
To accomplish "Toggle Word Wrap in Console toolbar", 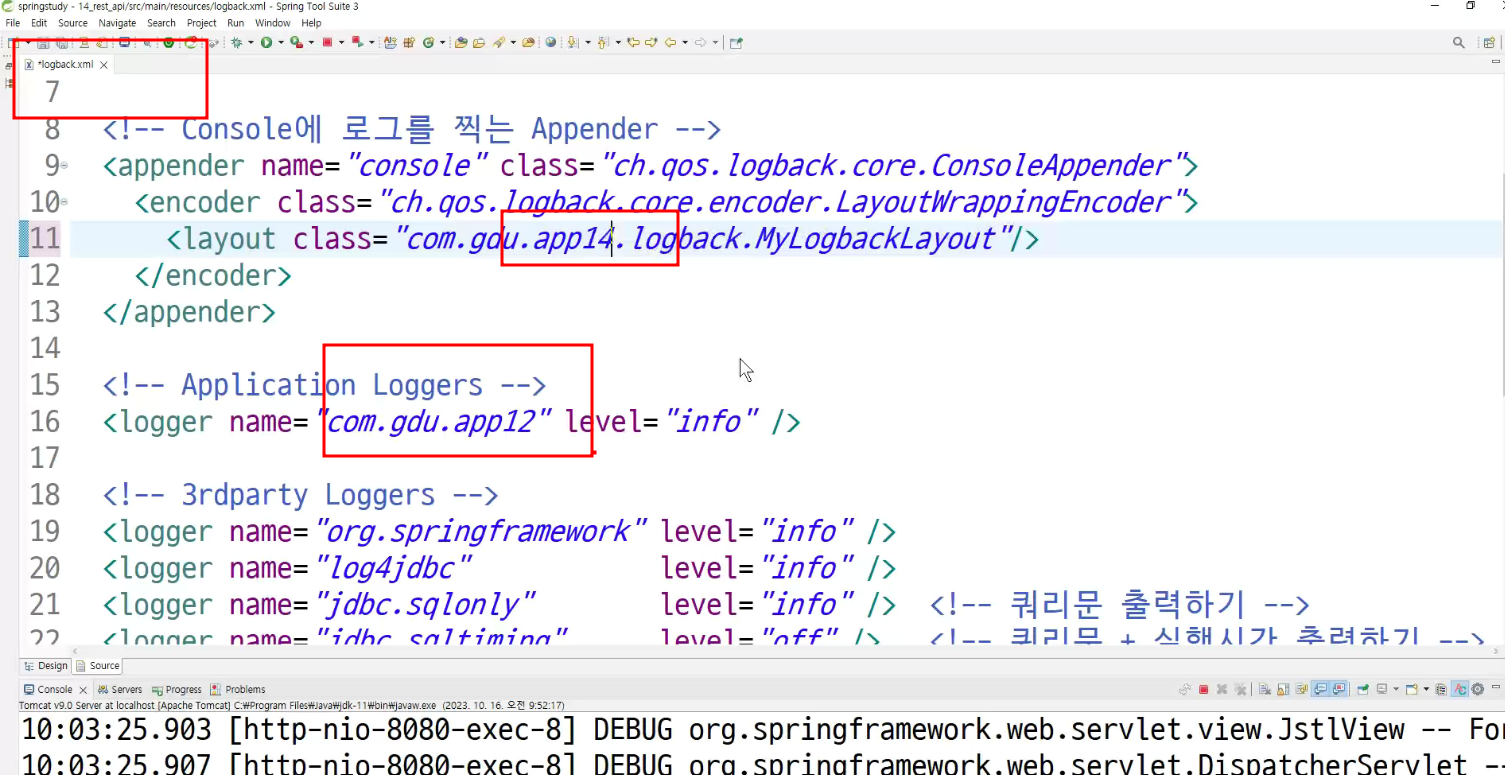I will pos(1301,689).
